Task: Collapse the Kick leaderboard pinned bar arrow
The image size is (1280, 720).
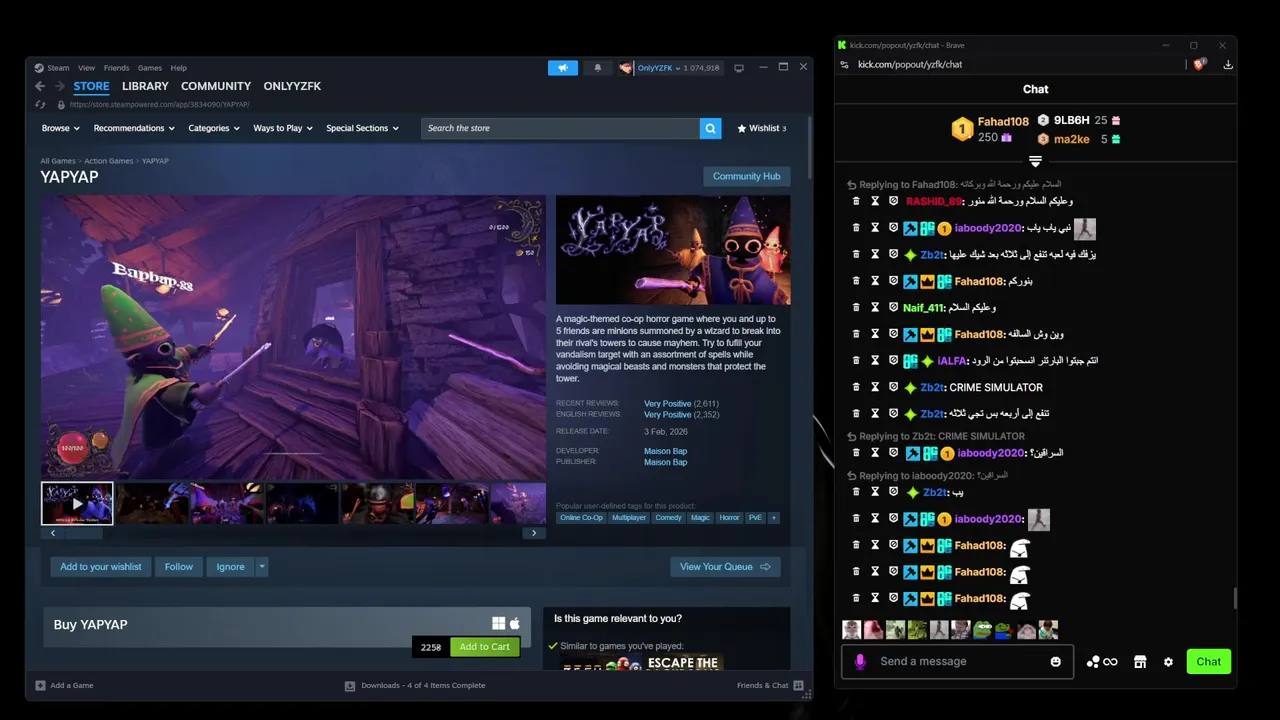Action: (1036, 161)
